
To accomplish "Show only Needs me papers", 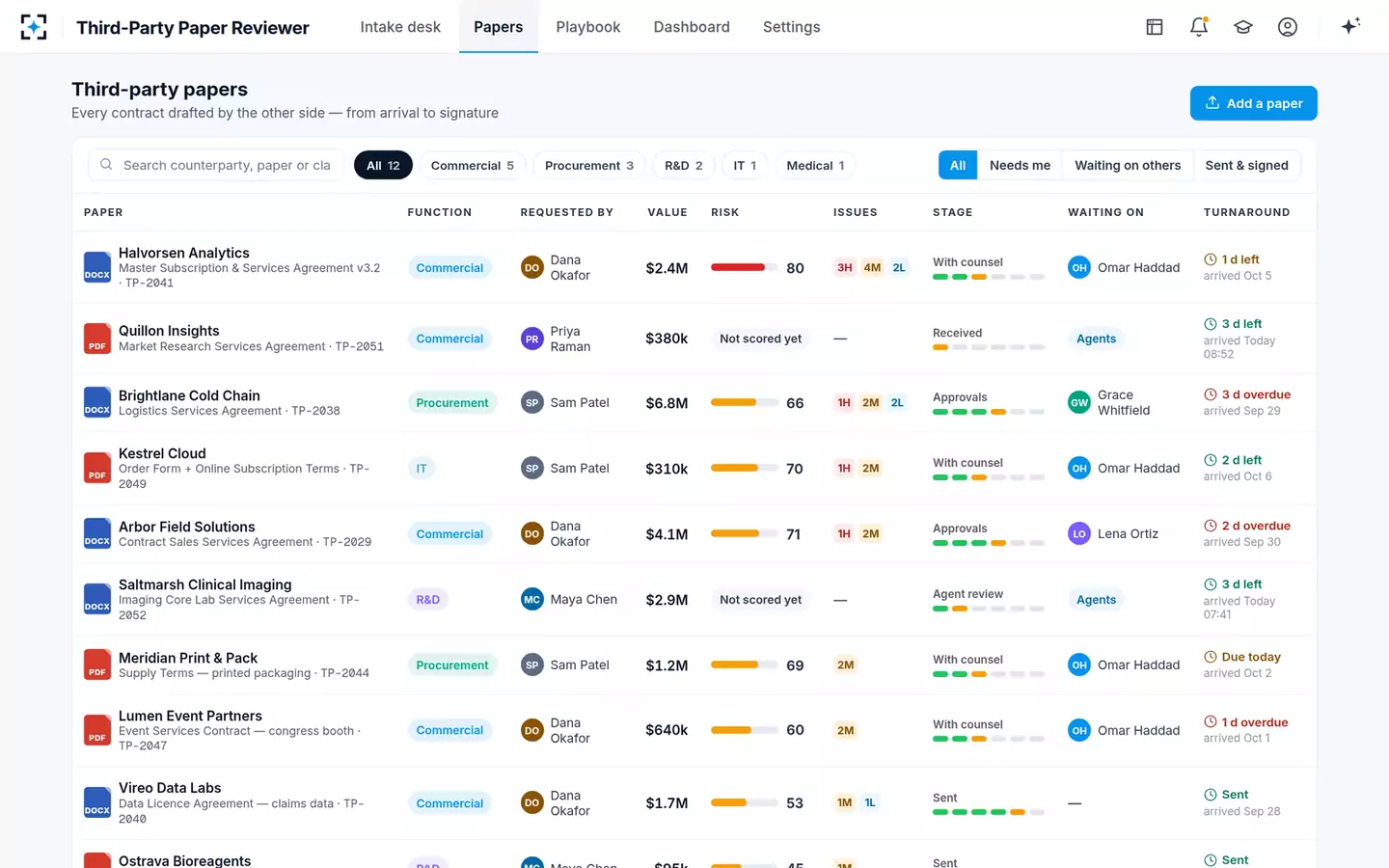I will click(x=1020, y=165).
